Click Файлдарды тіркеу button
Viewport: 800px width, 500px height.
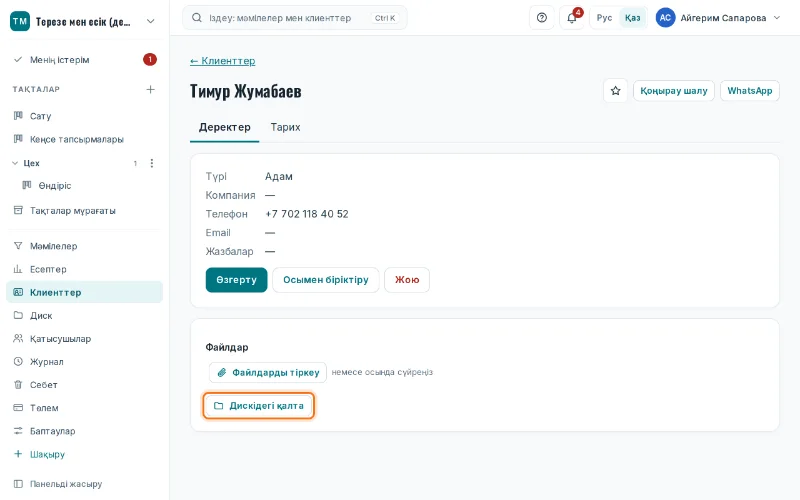tap(268, 372)
